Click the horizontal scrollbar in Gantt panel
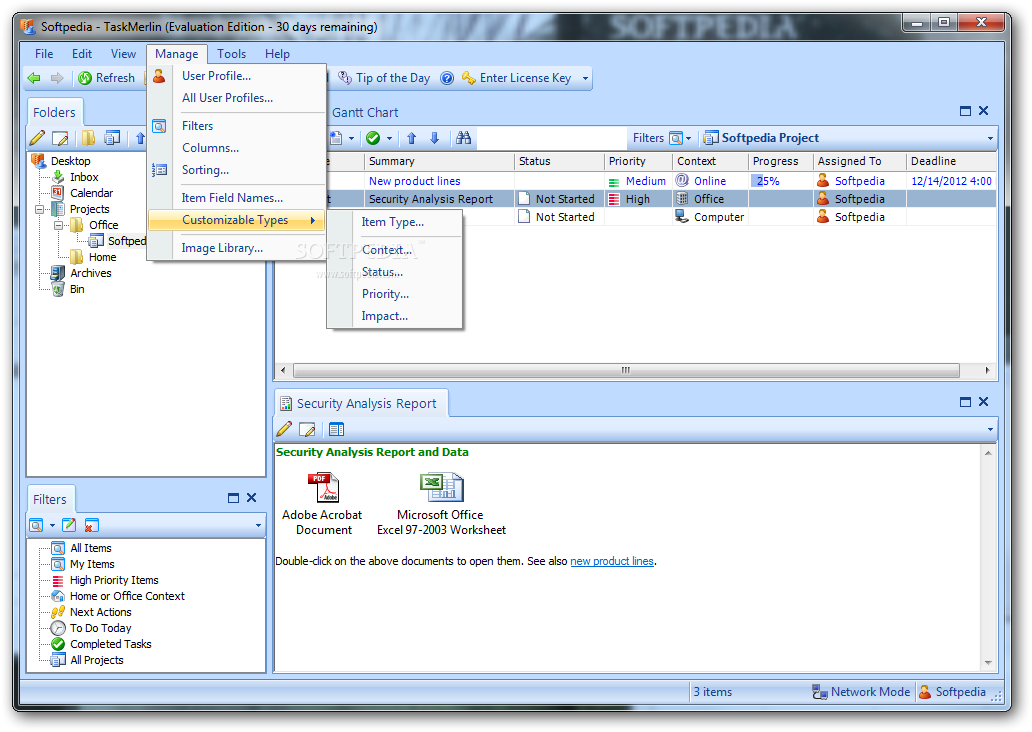This screenshot has width=1032, height=732. pos(626,371)
